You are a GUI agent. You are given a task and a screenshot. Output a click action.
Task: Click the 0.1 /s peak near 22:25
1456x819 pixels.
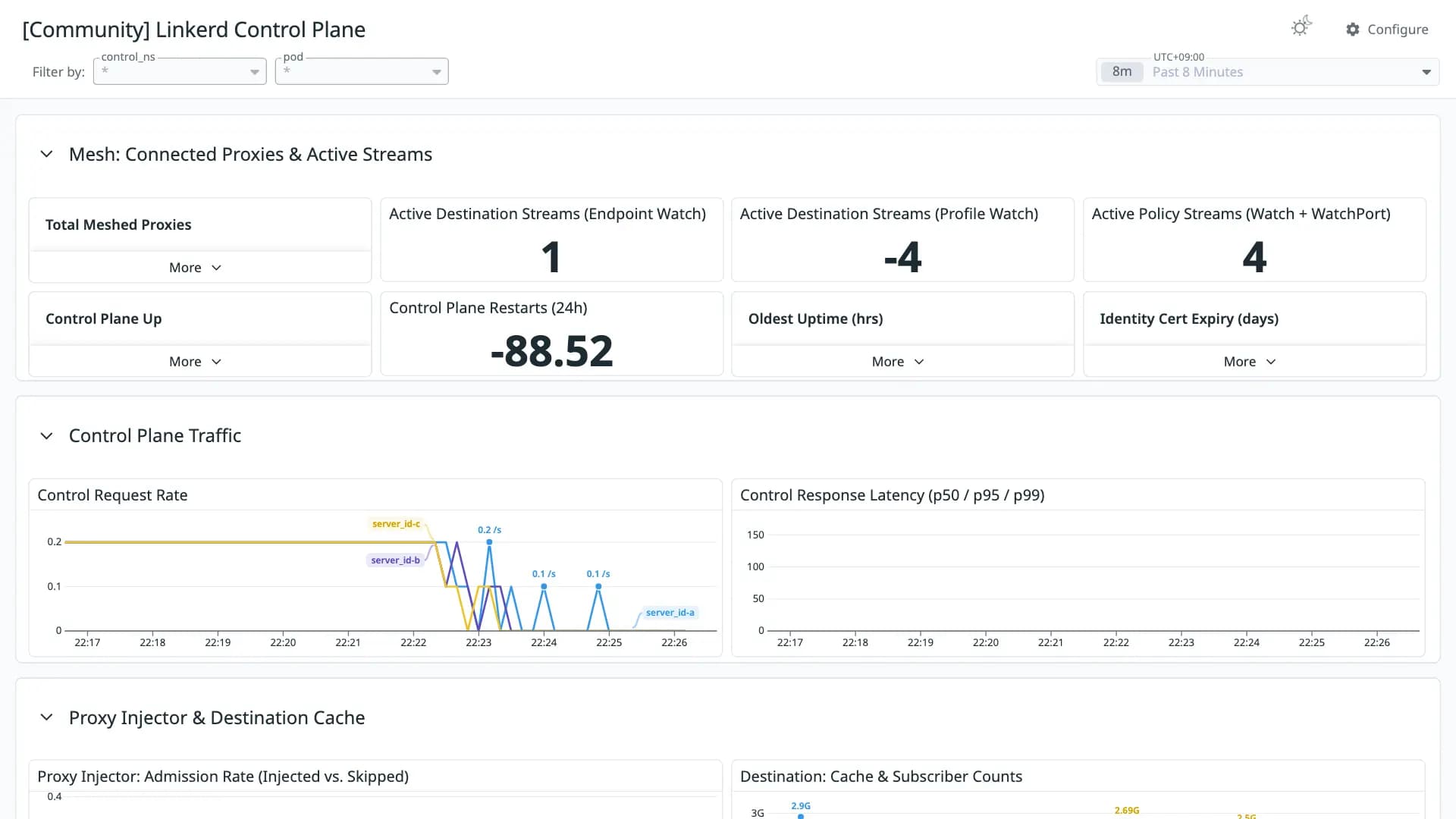coord(598,586)
